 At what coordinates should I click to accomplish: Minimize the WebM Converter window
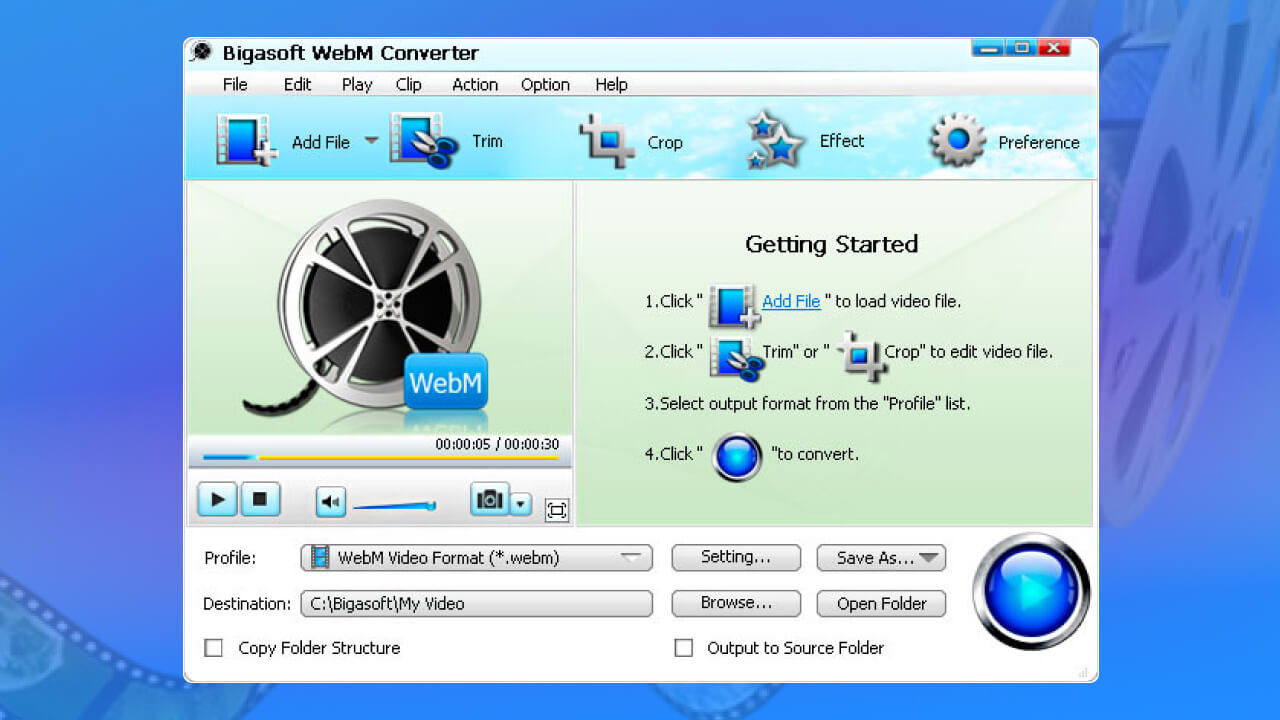pos(987,48)
